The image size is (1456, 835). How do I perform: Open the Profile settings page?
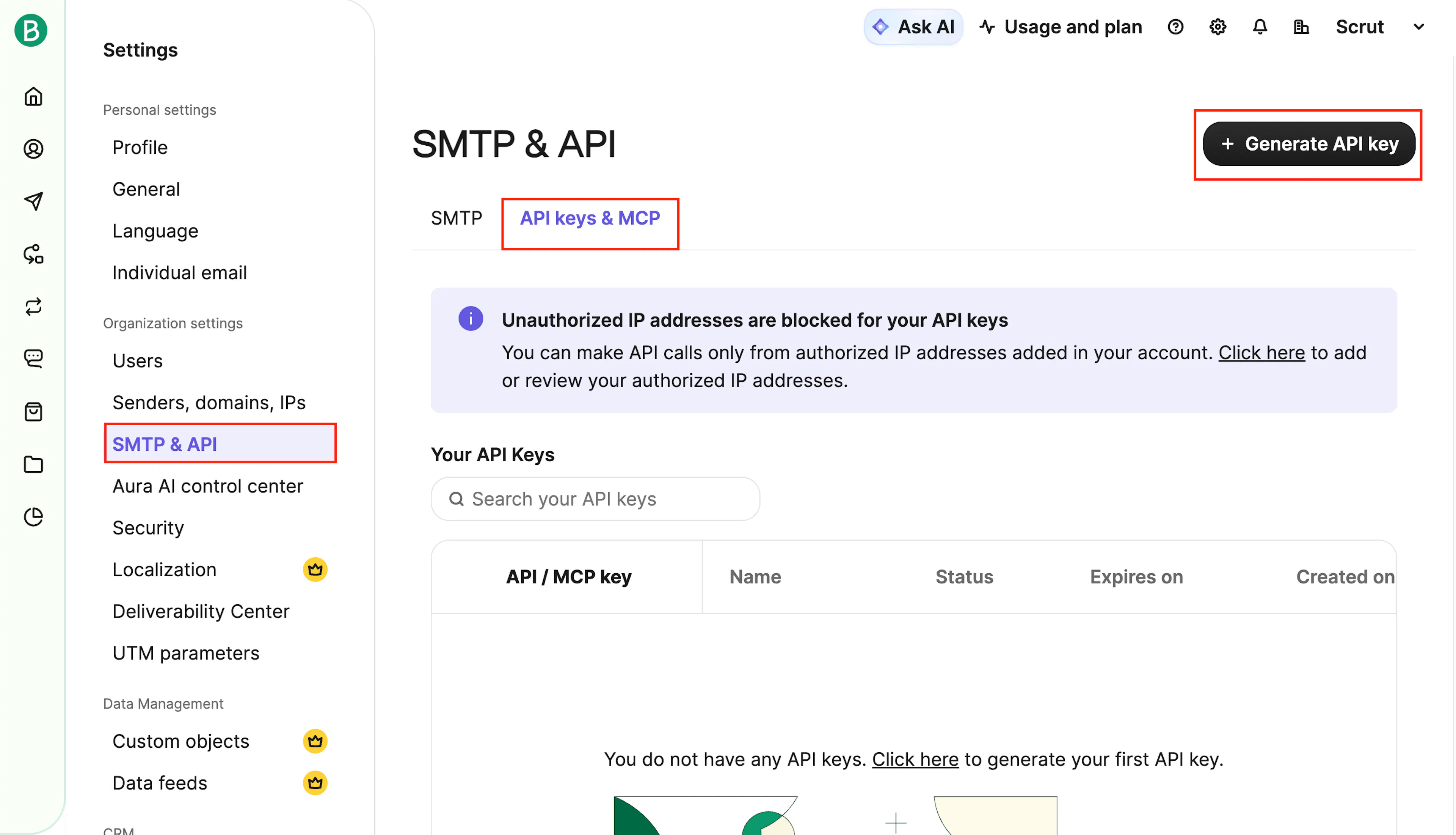pos(140,148)
